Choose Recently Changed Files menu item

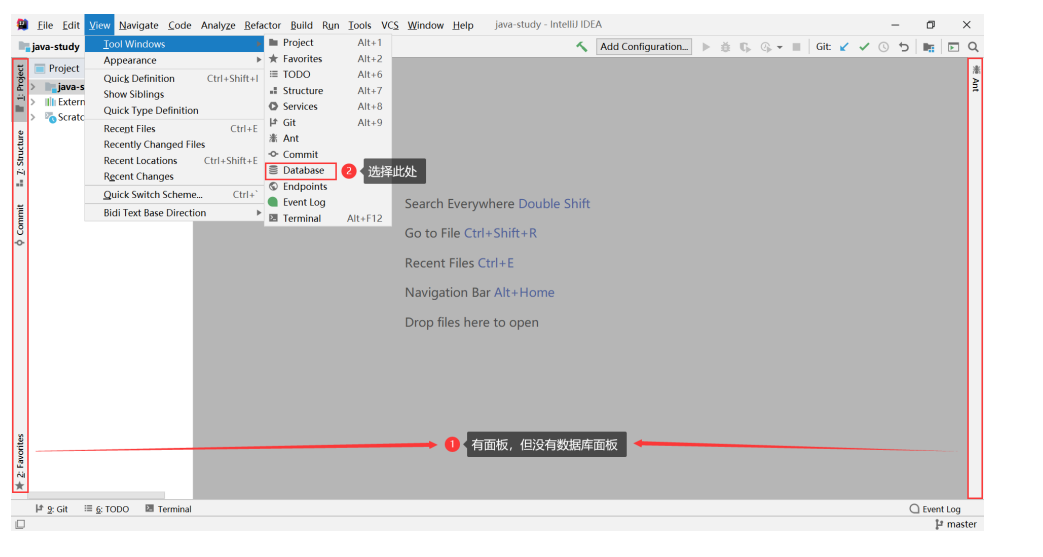tap(174, 144)
